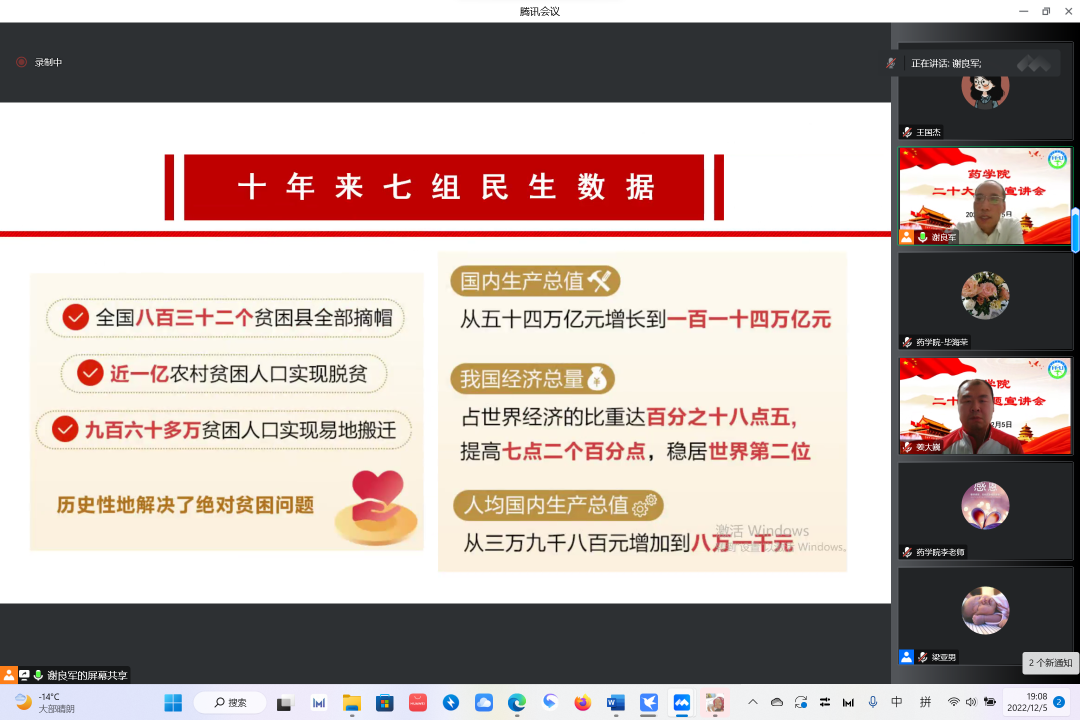This screenshot has height=720, width=1080.
Task: Click the muted microphone icon beside 正在讲话
Action: pyautogui.click(x=891, y=63)
